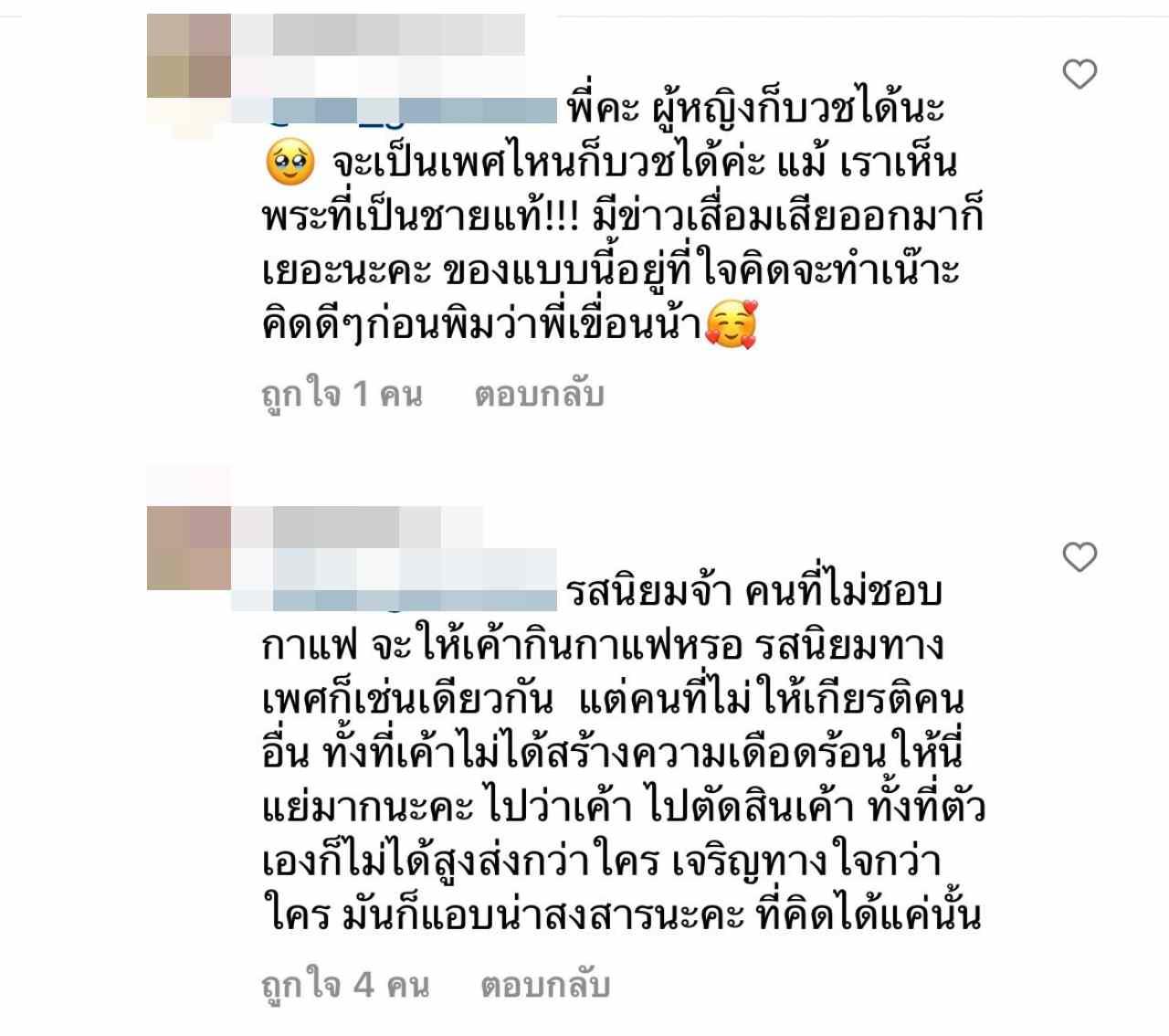Click the line เพศก็เช่นเดียวกัน แต่คนที่ไม่ให้เกียรติคน

(613, 700)
